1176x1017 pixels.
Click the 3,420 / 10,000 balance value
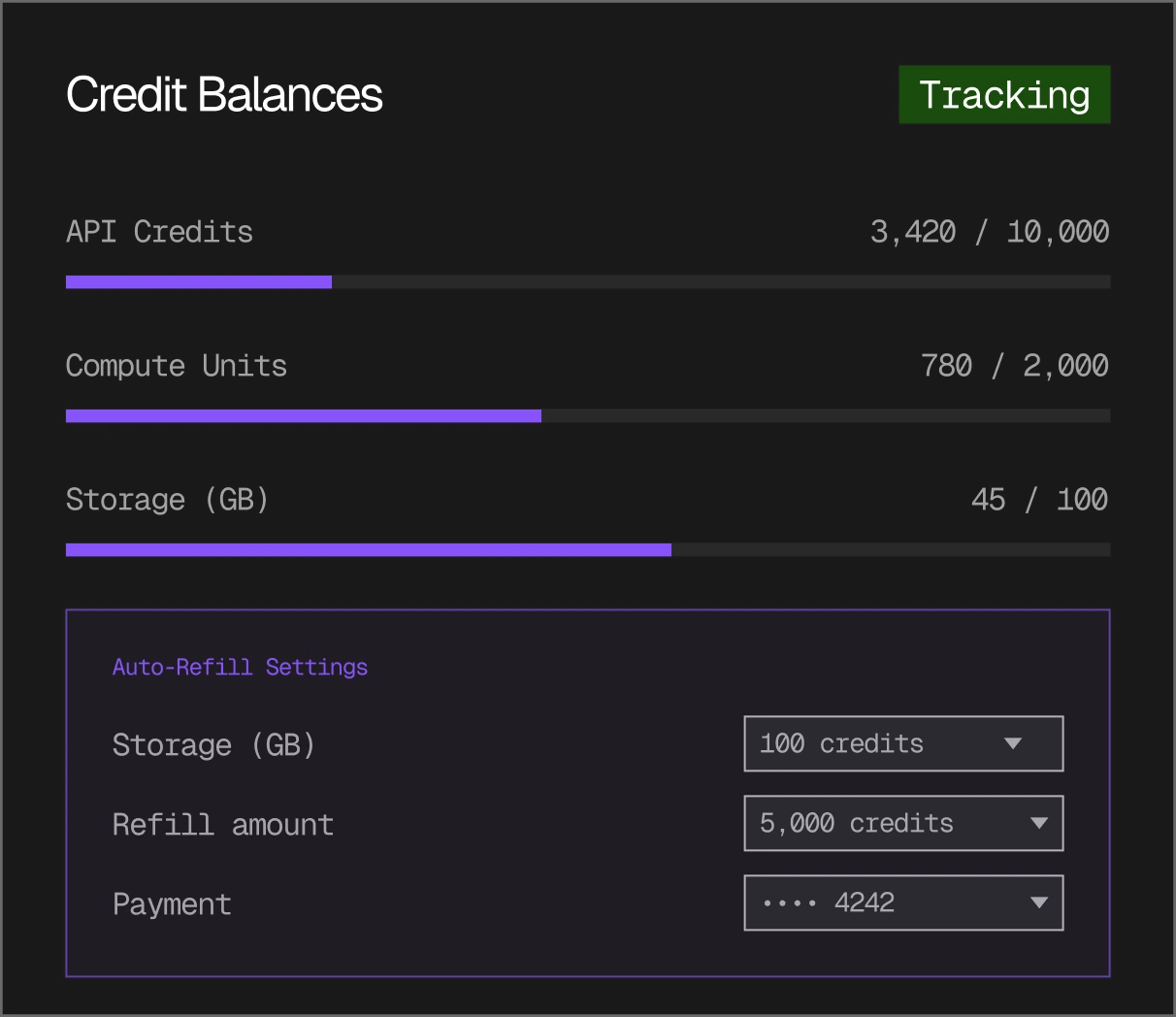pos(990,232)
